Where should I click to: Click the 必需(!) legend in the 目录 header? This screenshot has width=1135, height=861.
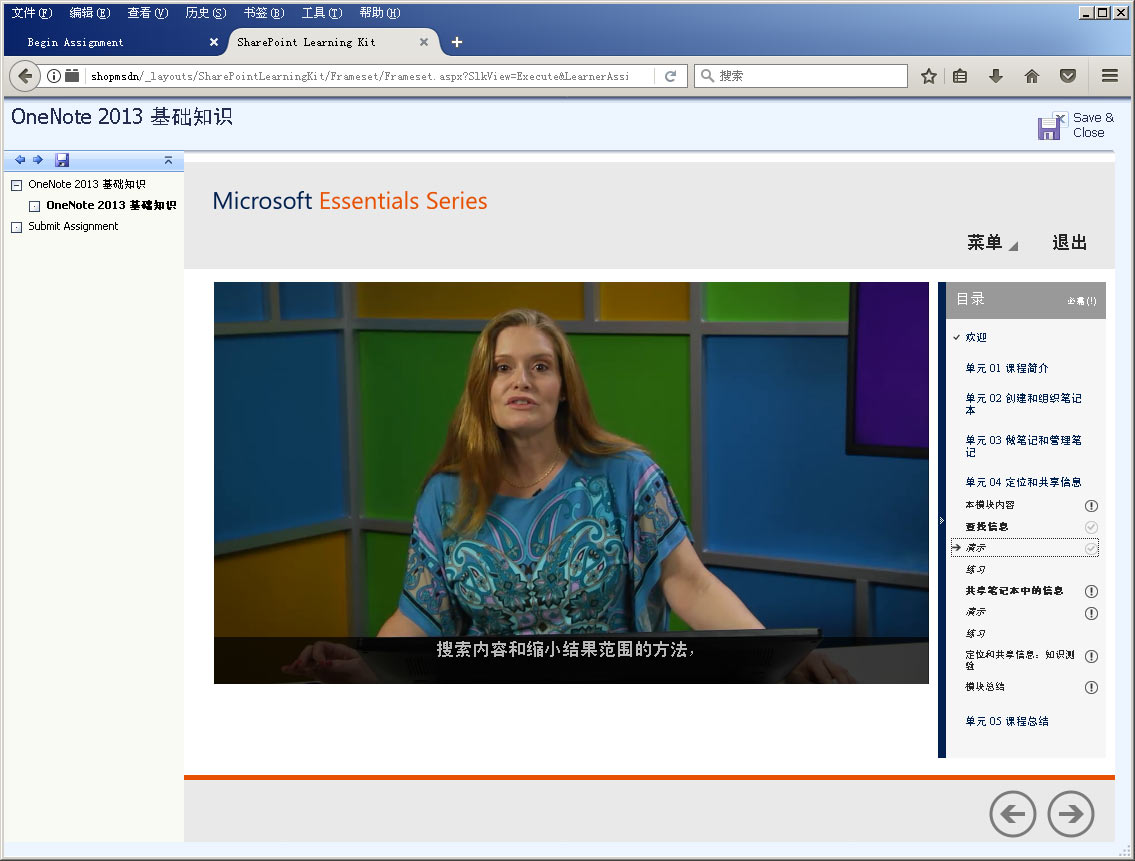click(1081, 301)
